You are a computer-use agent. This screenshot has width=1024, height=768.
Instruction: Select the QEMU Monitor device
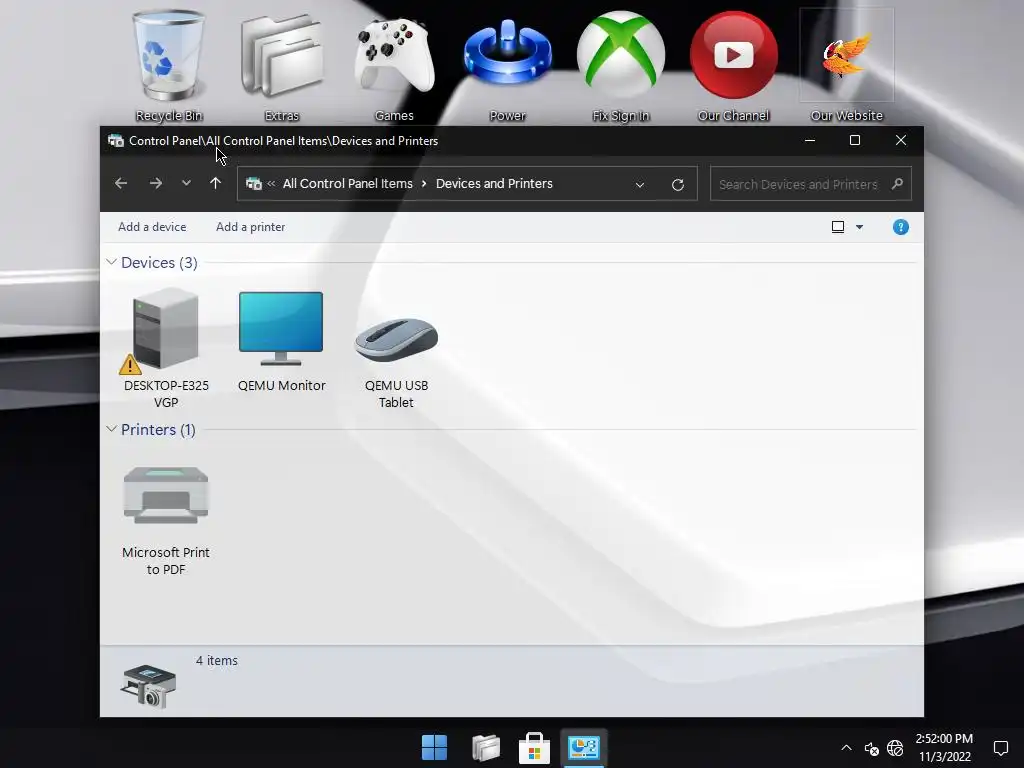coord(281,342)
